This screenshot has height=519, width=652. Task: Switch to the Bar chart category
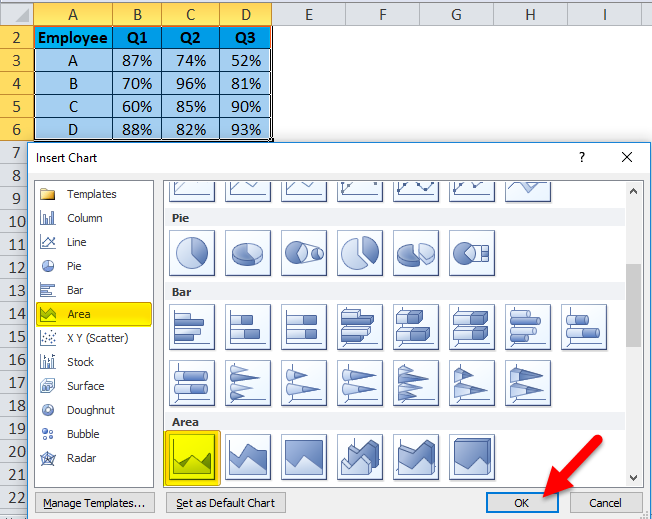pos(94,290)
